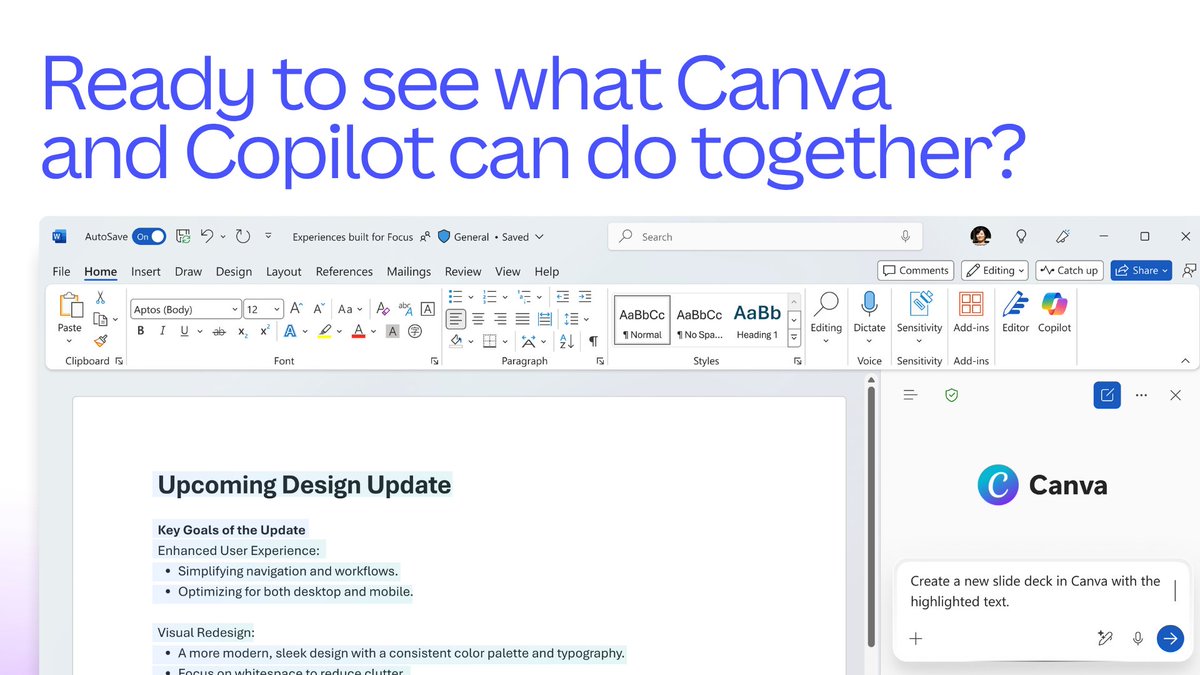Start new chat in Canva pane
The height and width of the screenshot is (675, 1200).
(x=1107, y=395)
